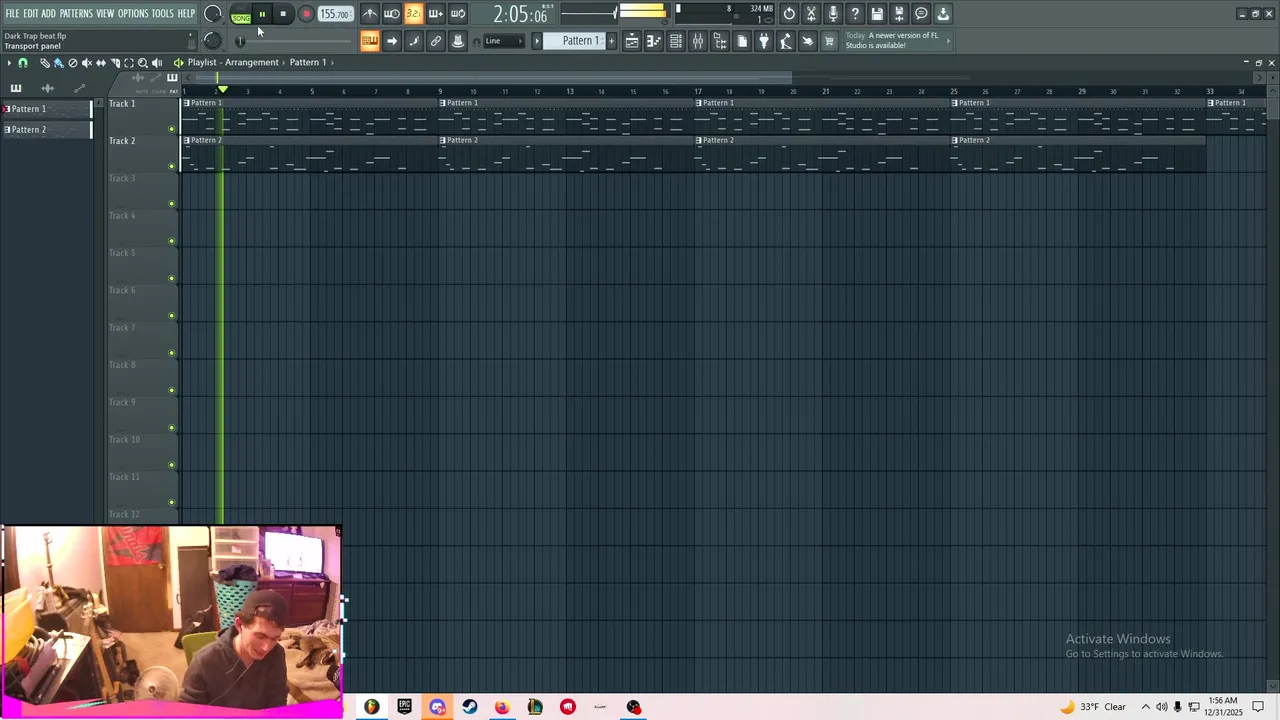Toggle blend recording overdub icon
The height and width of the screenshot is (720, 1280).
pos(435,14)
